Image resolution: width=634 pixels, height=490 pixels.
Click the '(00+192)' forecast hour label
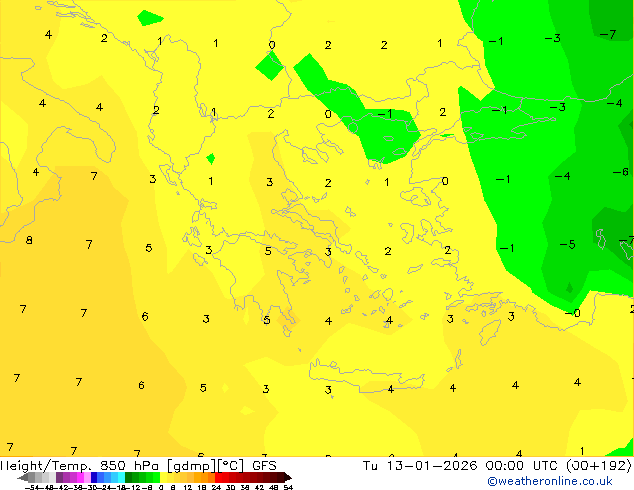click(x=599, y=466)
